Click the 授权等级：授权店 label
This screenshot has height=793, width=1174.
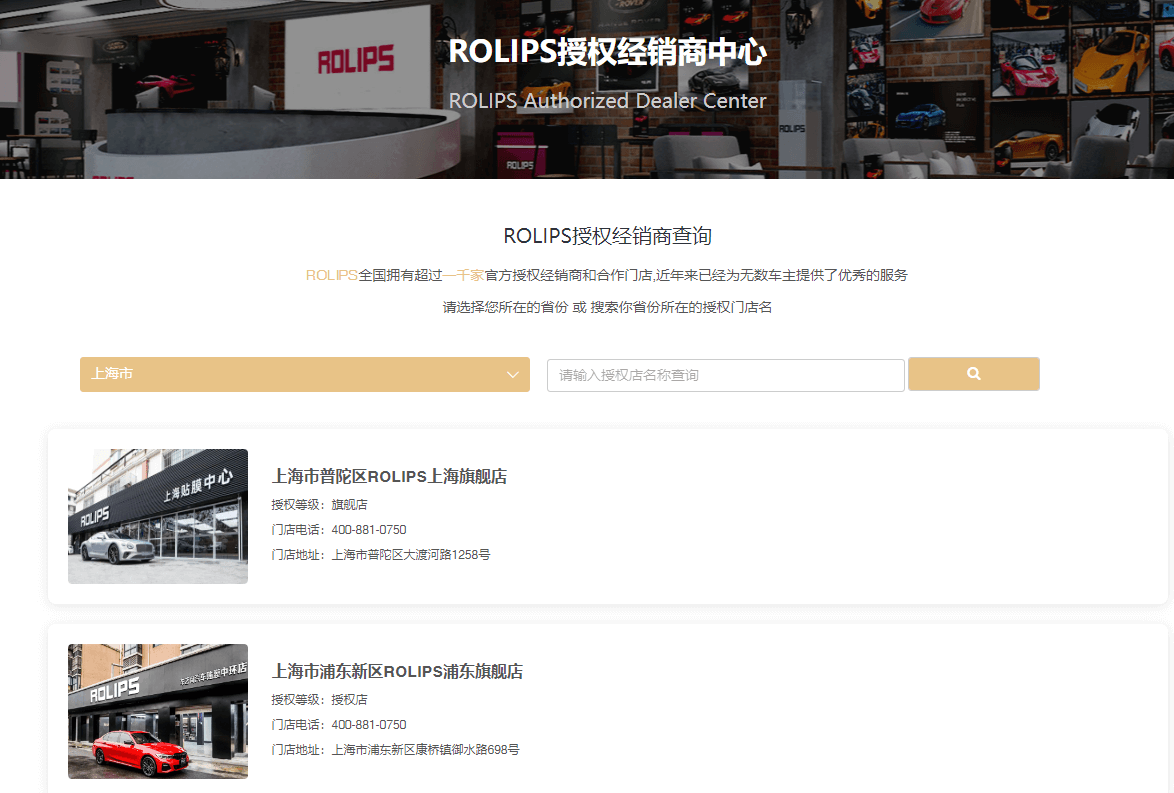pos(319,700)
